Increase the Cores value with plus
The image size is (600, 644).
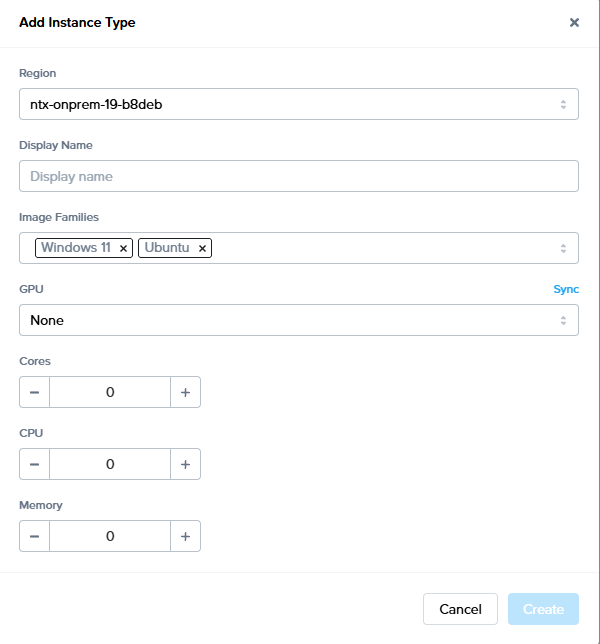(x=185, y=393)
